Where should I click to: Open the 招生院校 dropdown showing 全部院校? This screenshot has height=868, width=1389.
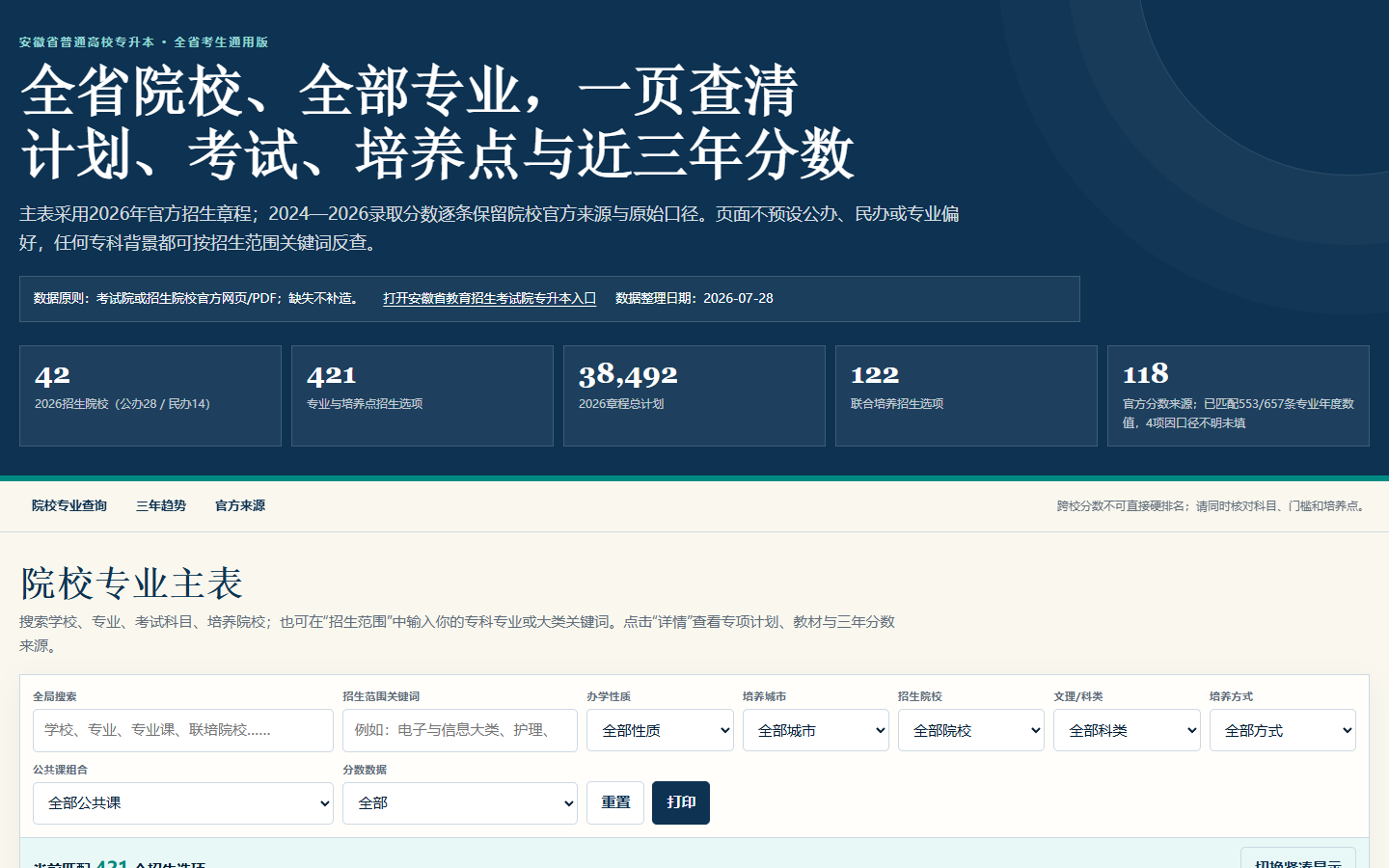click(971, 730)
